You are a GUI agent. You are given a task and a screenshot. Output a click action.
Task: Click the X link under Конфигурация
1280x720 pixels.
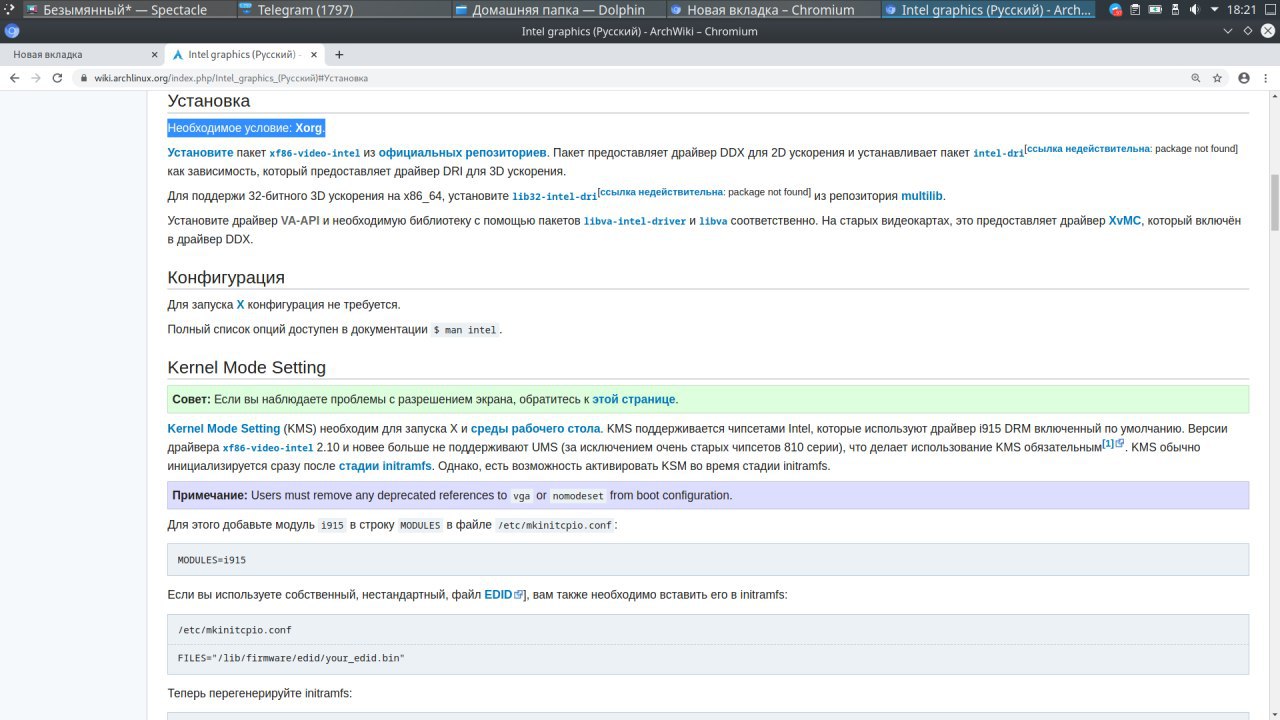[x=240, y=304]
